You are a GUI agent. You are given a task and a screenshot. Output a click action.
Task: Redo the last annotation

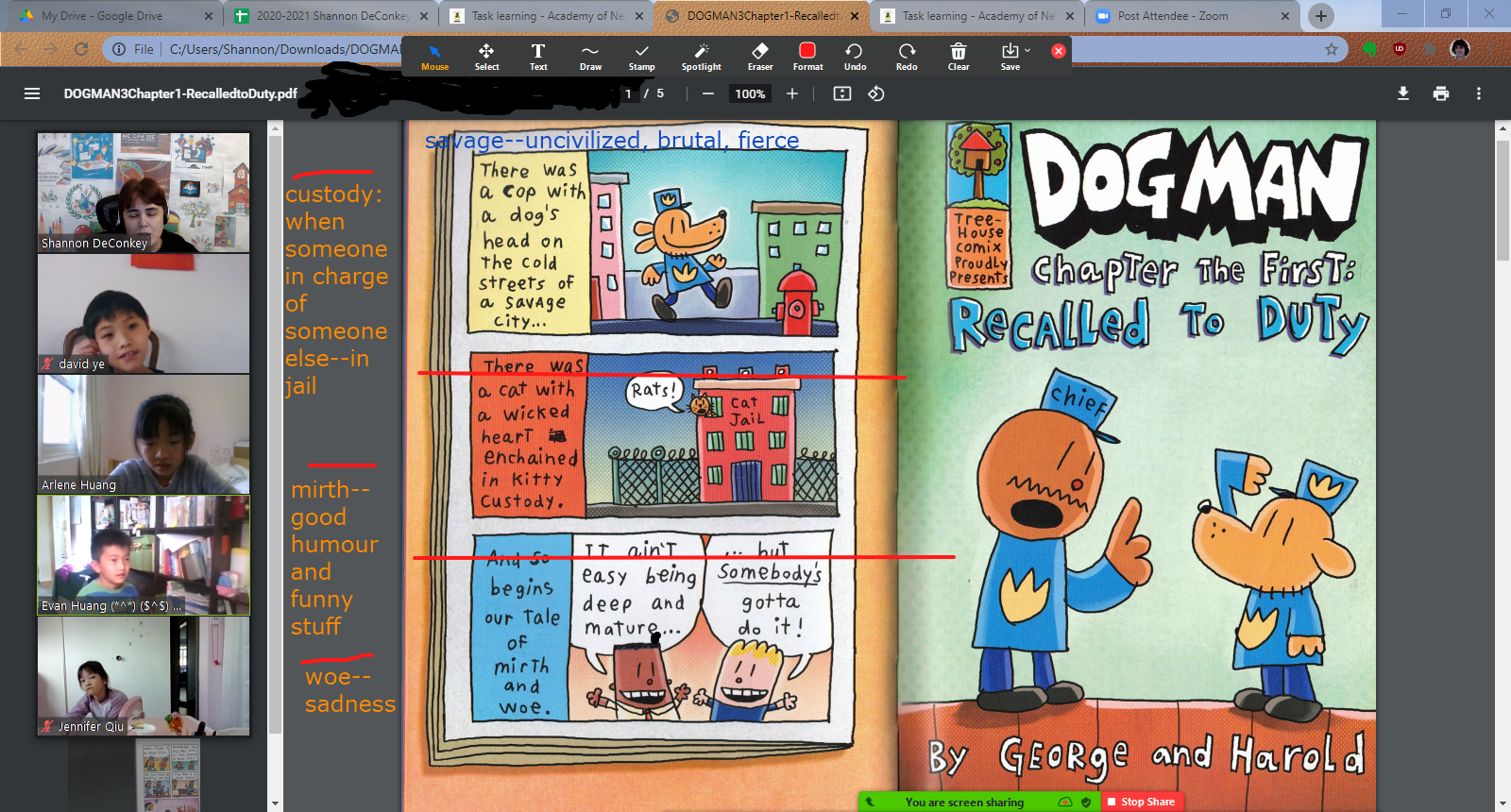pos(907,57)
